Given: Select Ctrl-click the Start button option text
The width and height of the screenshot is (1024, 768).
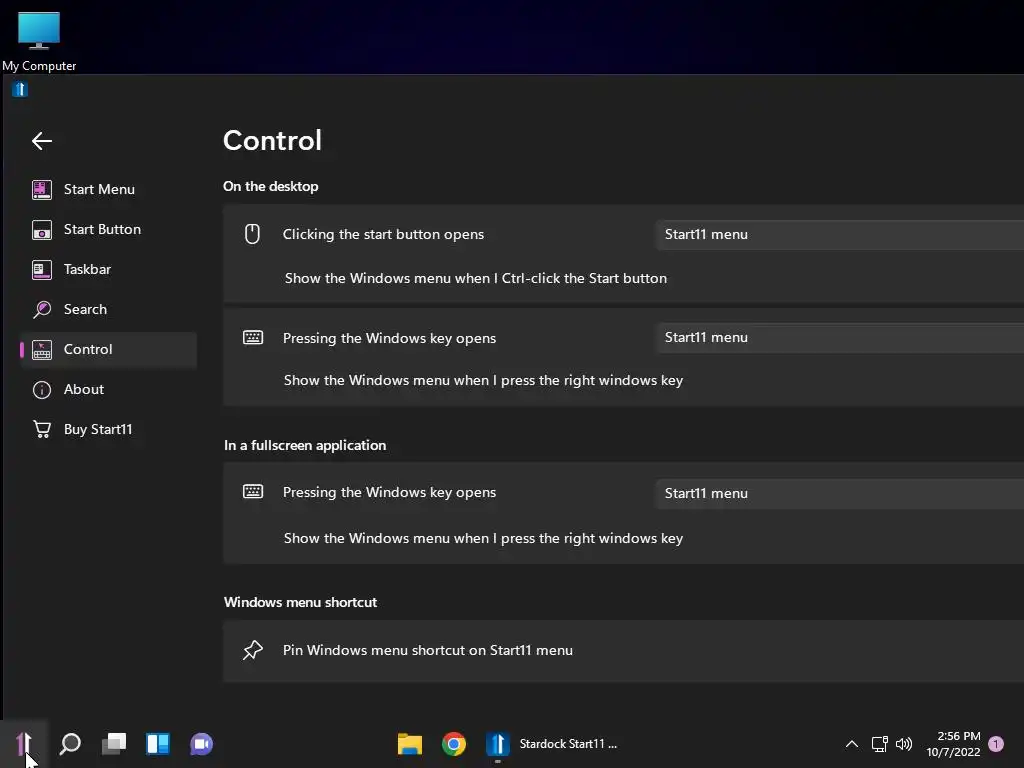Looking at the screenshot, I should pos(475,278).
